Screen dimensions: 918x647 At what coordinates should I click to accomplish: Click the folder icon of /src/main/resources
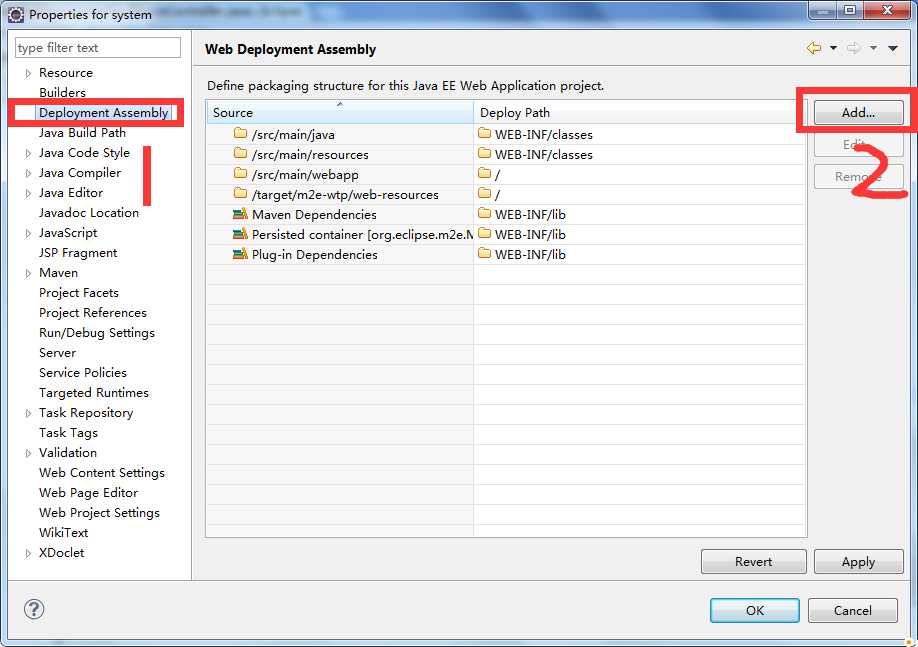(240, 153)
